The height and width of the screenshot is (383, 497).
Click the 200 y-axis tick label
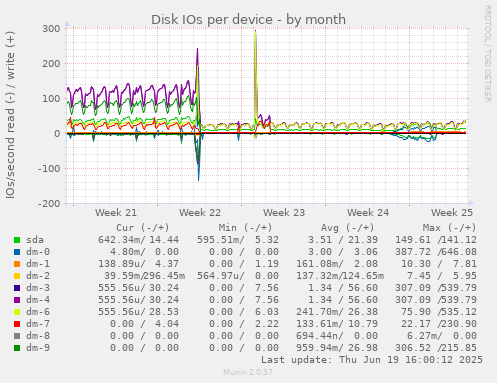(51, 64)
